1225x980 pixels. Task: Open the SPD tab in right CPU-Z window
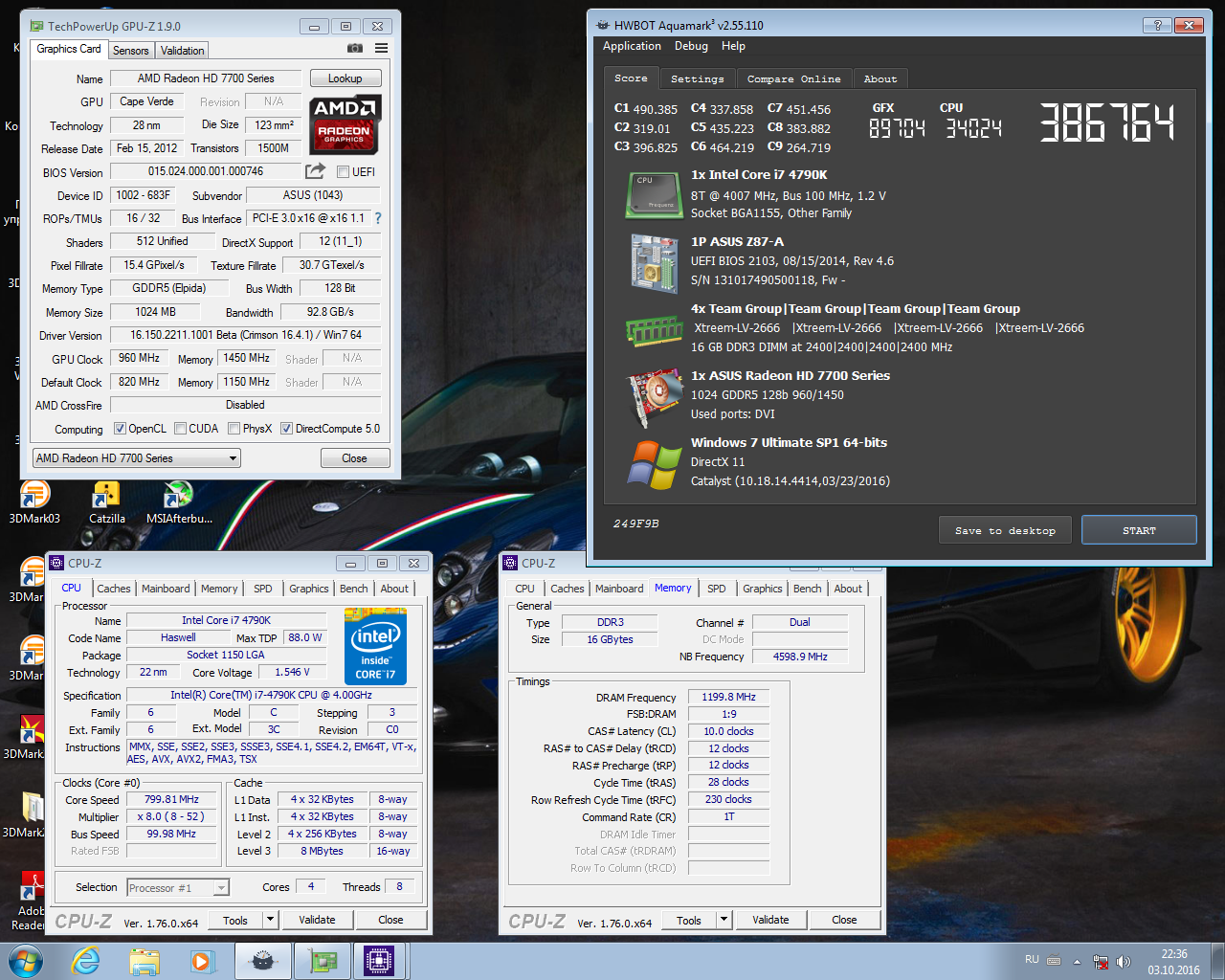point(717,589)
